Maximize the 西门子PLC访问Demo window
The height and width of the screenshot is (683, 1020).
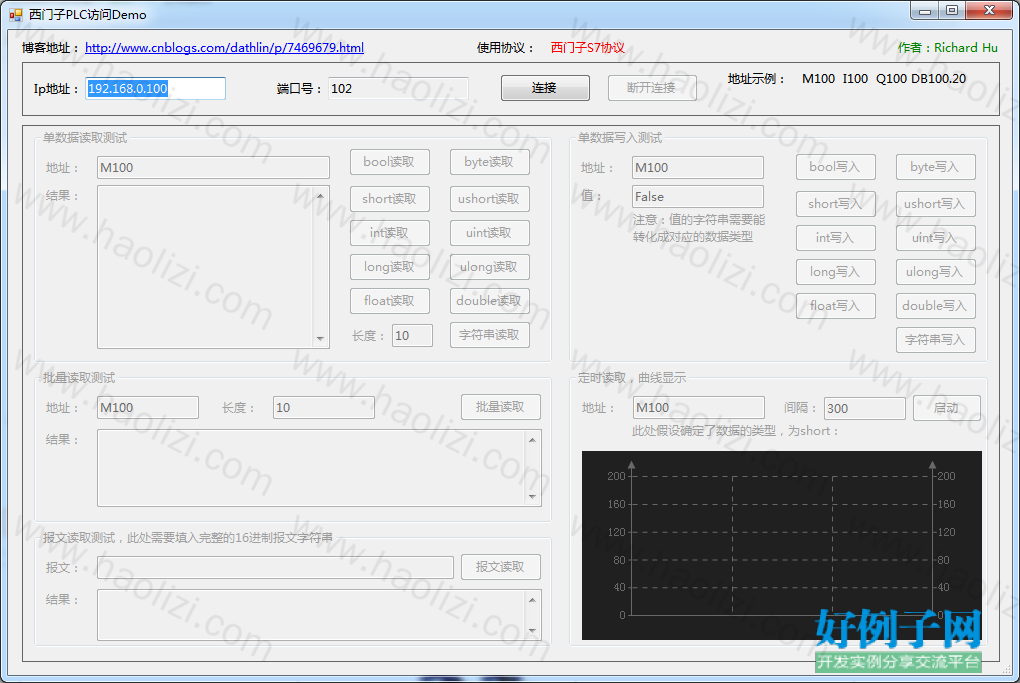click(x=952, y=11)
